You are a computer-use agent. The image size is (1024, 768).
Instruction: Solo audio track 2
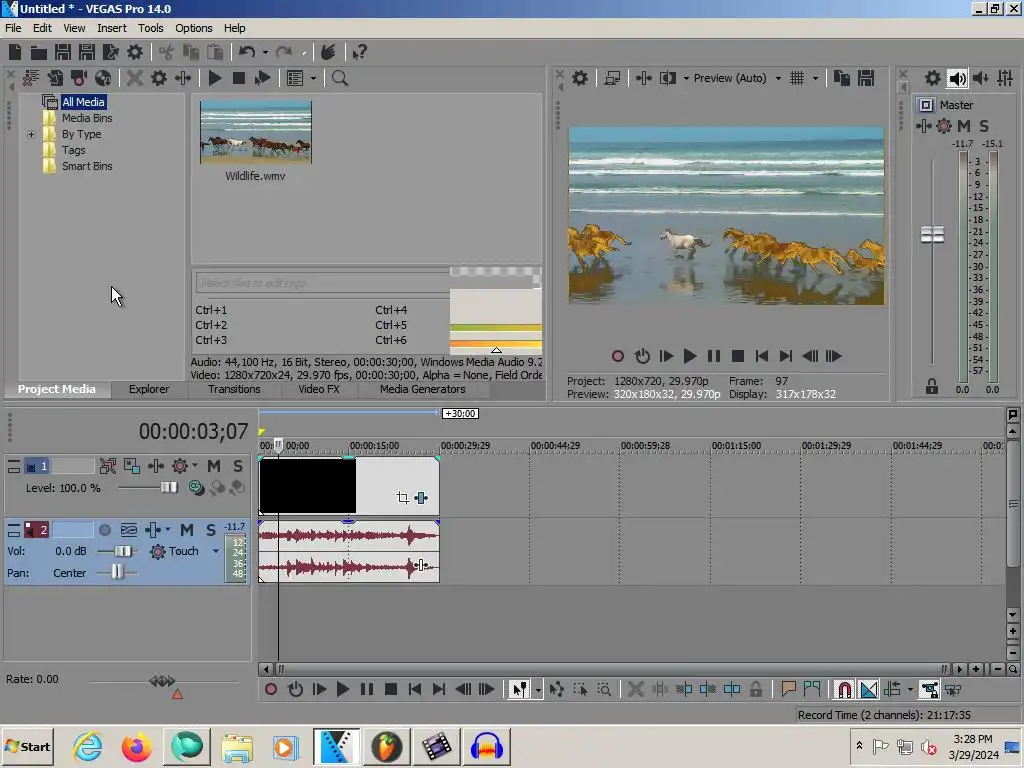(211, 530)
